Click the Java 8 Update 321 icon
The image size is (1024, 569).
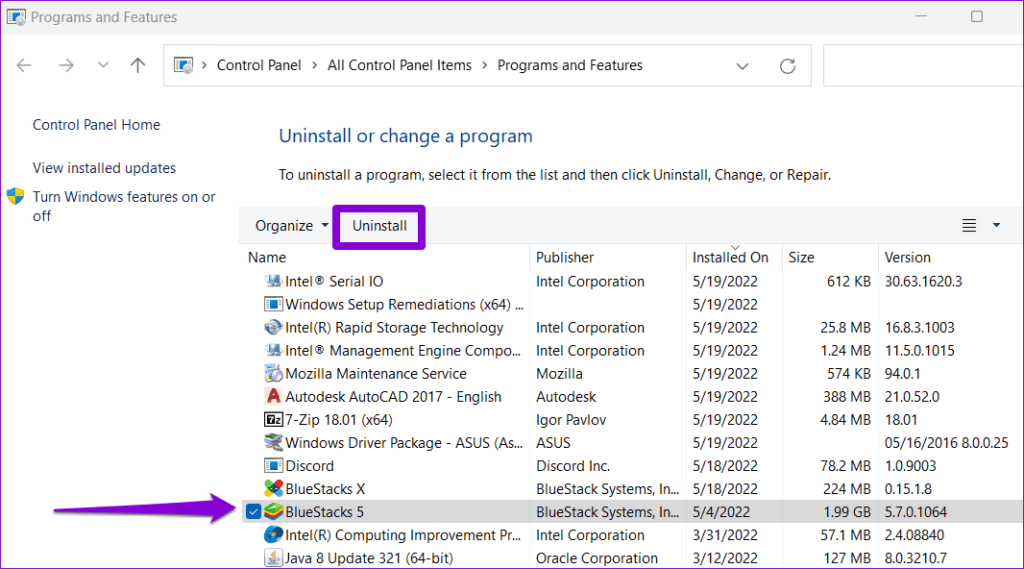[273, 558]
